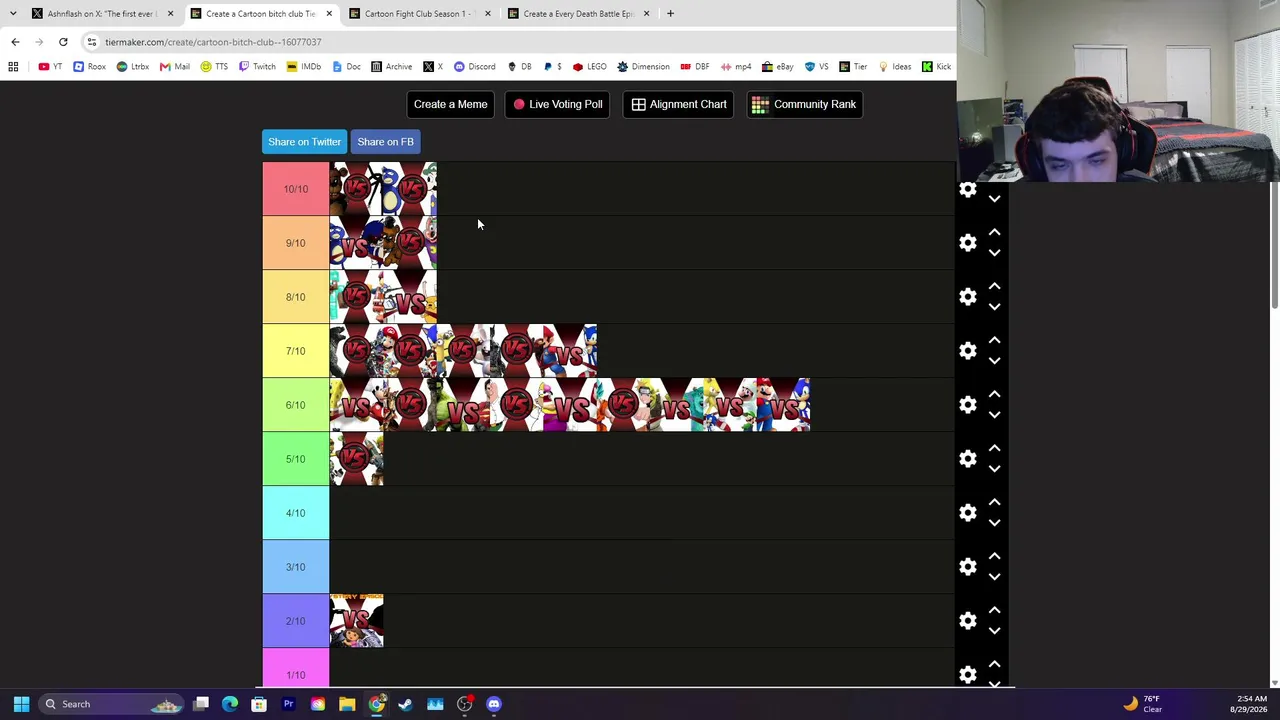Open Steam from the taskbar

(x=405, y=704)
